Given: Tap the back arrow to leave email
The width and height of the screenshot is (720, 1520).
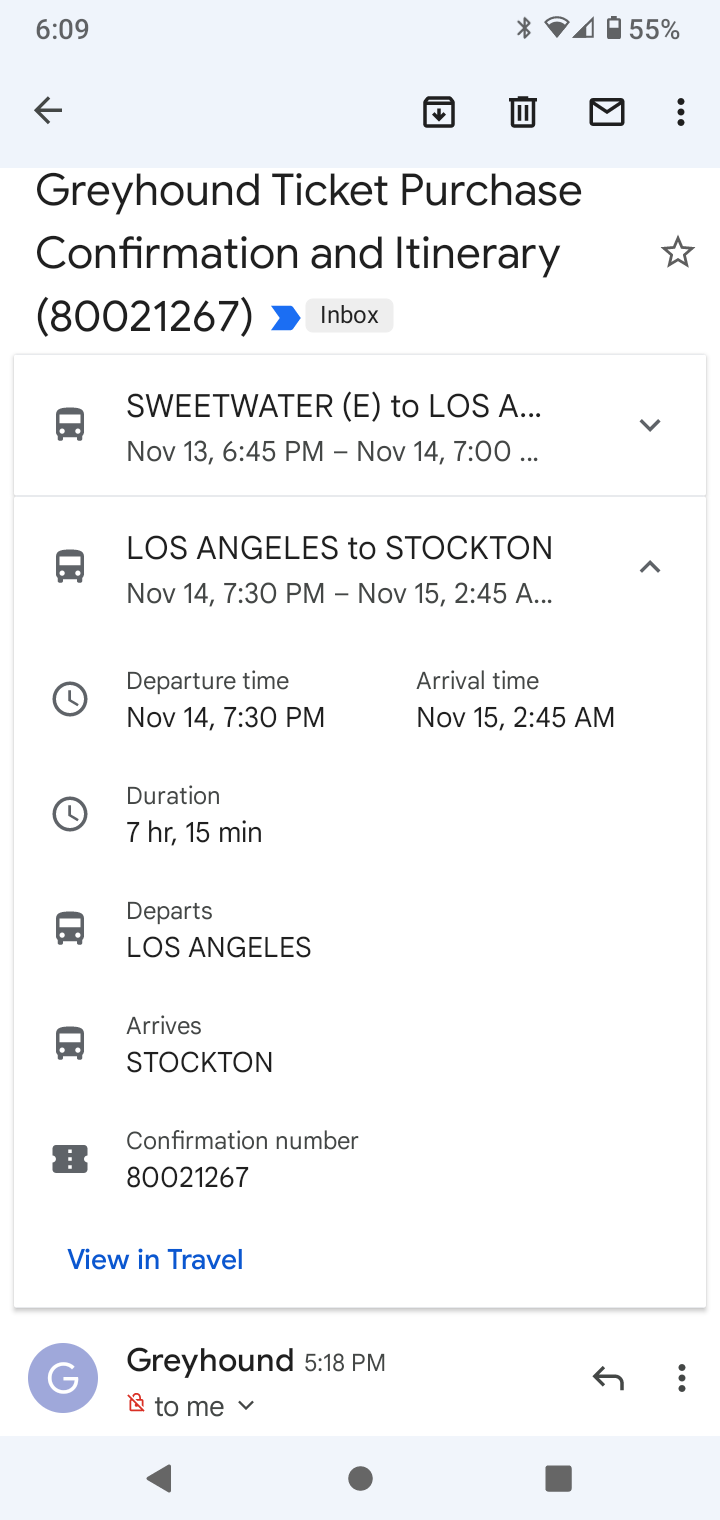Looking at the screenshot, I should [47, 111].
